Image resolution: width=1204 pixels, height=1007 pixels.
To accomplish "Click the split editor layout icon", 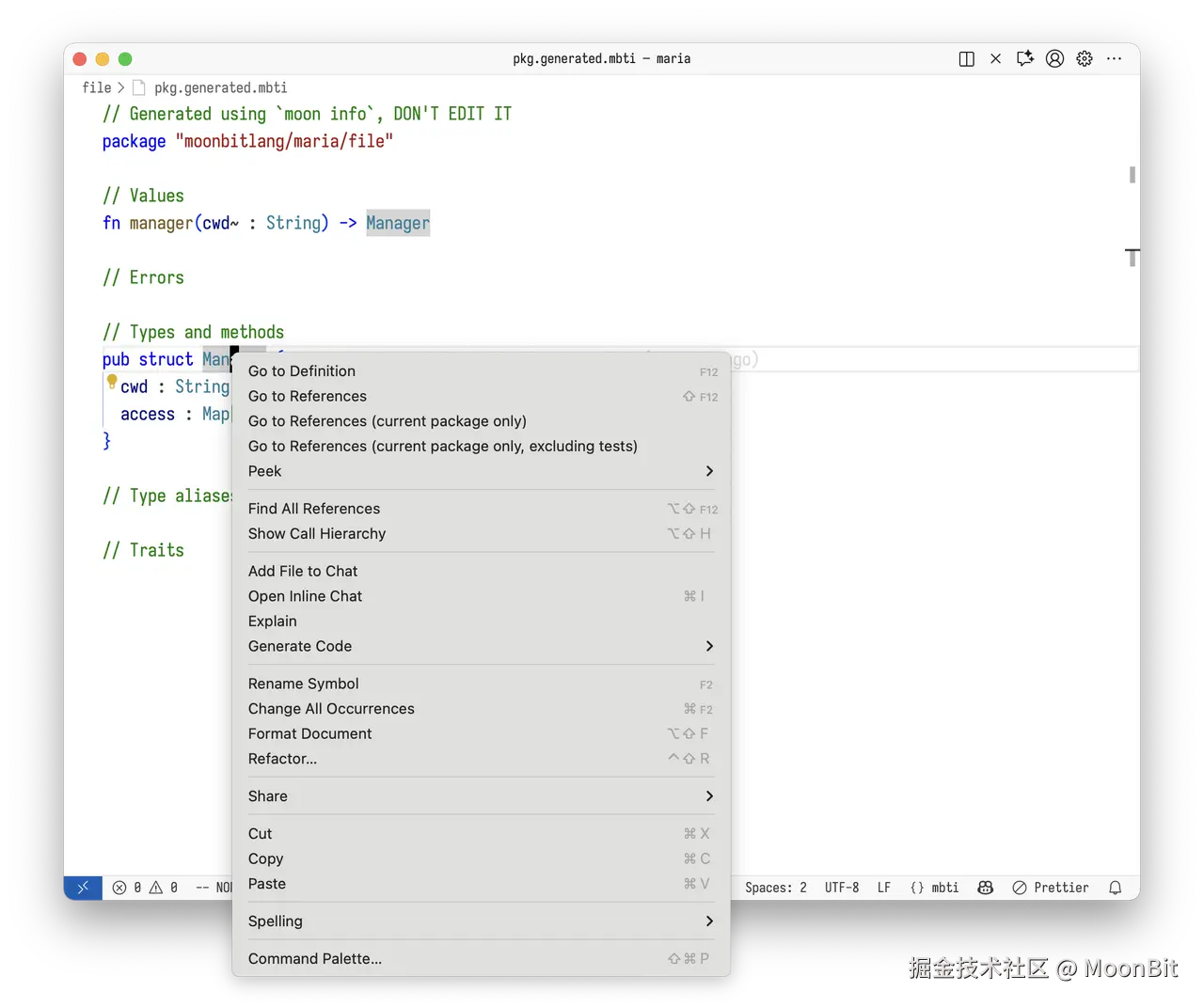I will 966,59.
